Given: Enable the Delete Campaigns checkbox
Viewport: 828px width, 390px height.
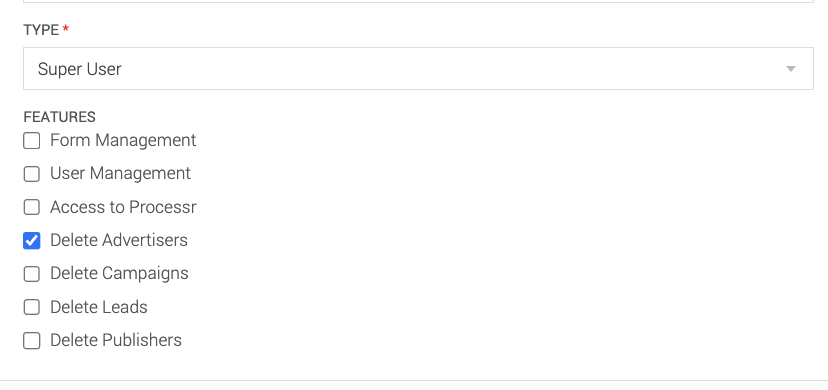Looking at the screenshot, I should pos(32,274).
